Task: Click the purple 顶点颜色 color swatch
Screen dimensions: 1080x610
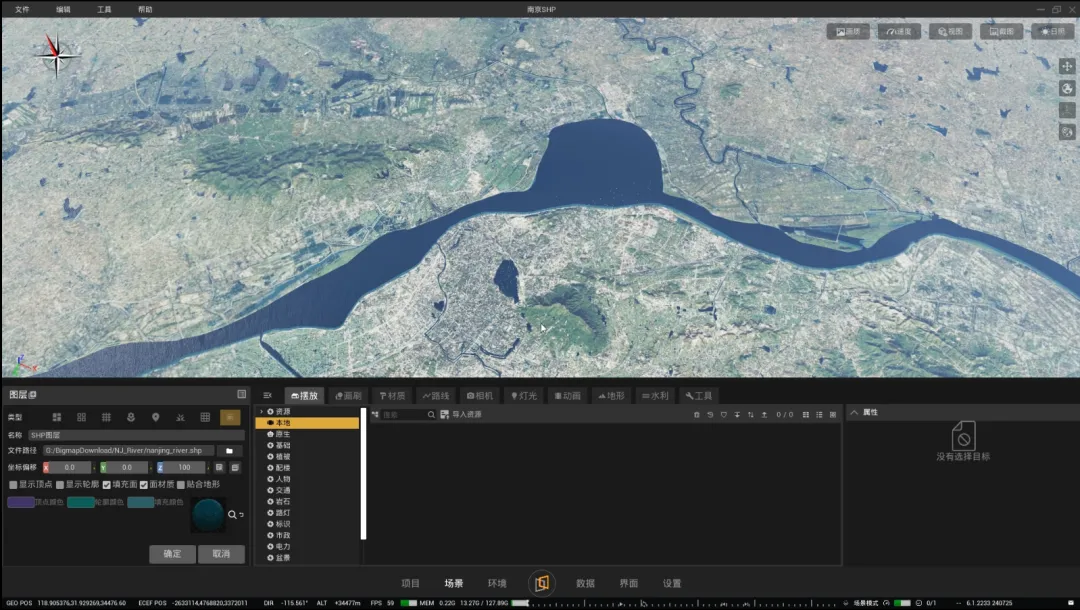Action: [x=21, y=502]
